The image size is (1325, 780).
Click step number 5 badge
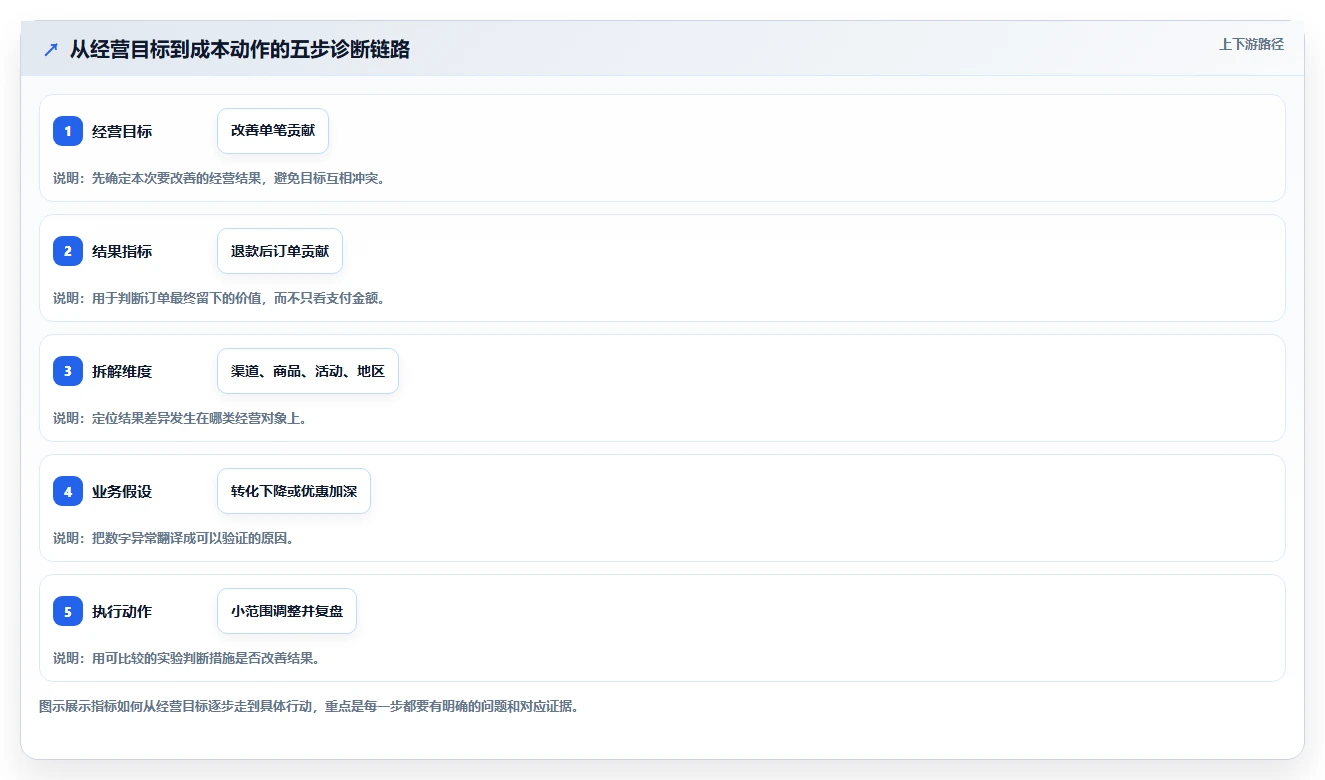tap(68, 611)
